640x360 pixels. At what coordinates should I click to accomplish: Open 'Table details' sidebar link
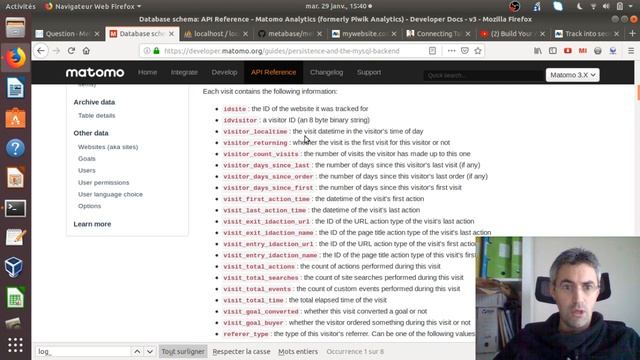coord(97,116)
